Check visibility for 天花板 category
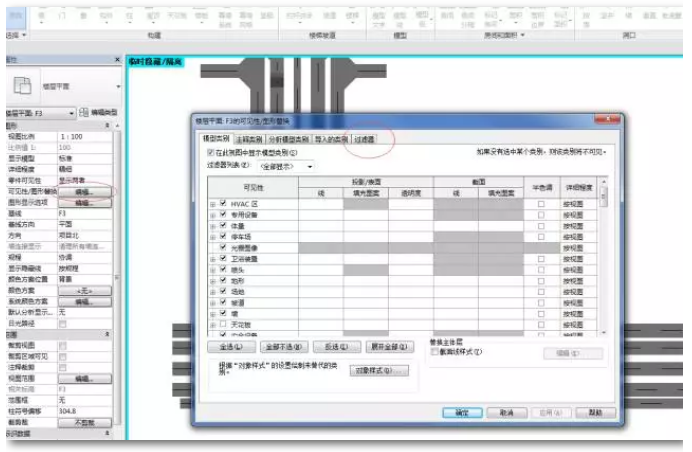 223,324
